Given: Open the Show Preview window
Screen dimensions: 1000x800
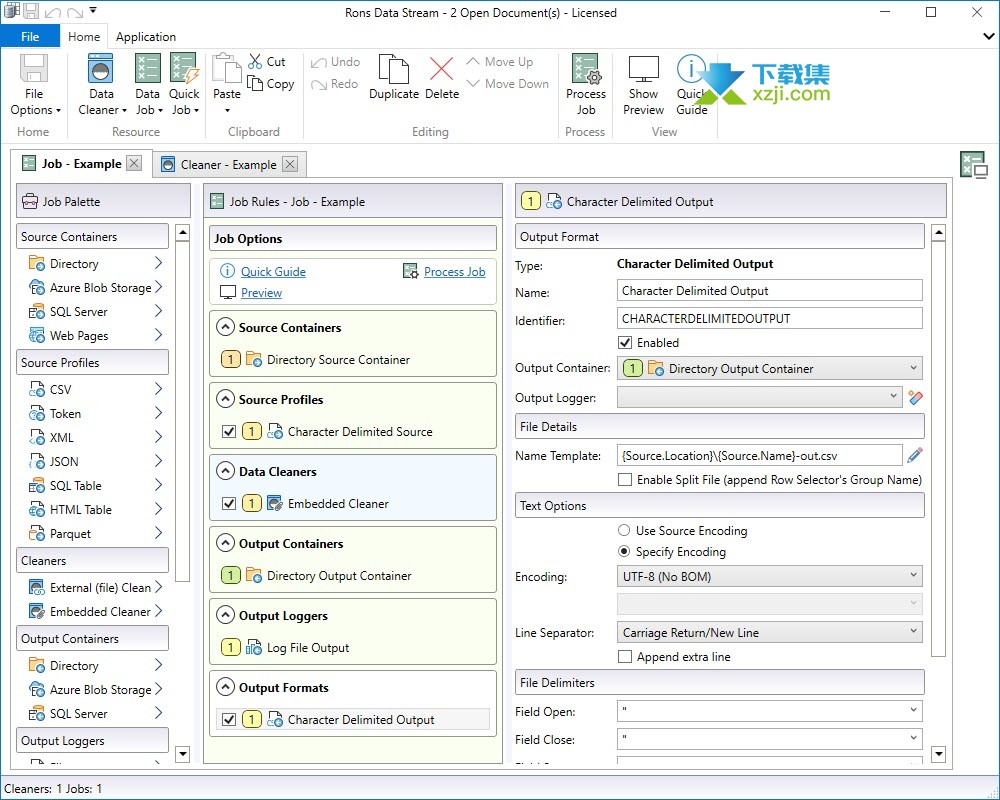Looking at the screenshot, I should (x=643, y=85).
